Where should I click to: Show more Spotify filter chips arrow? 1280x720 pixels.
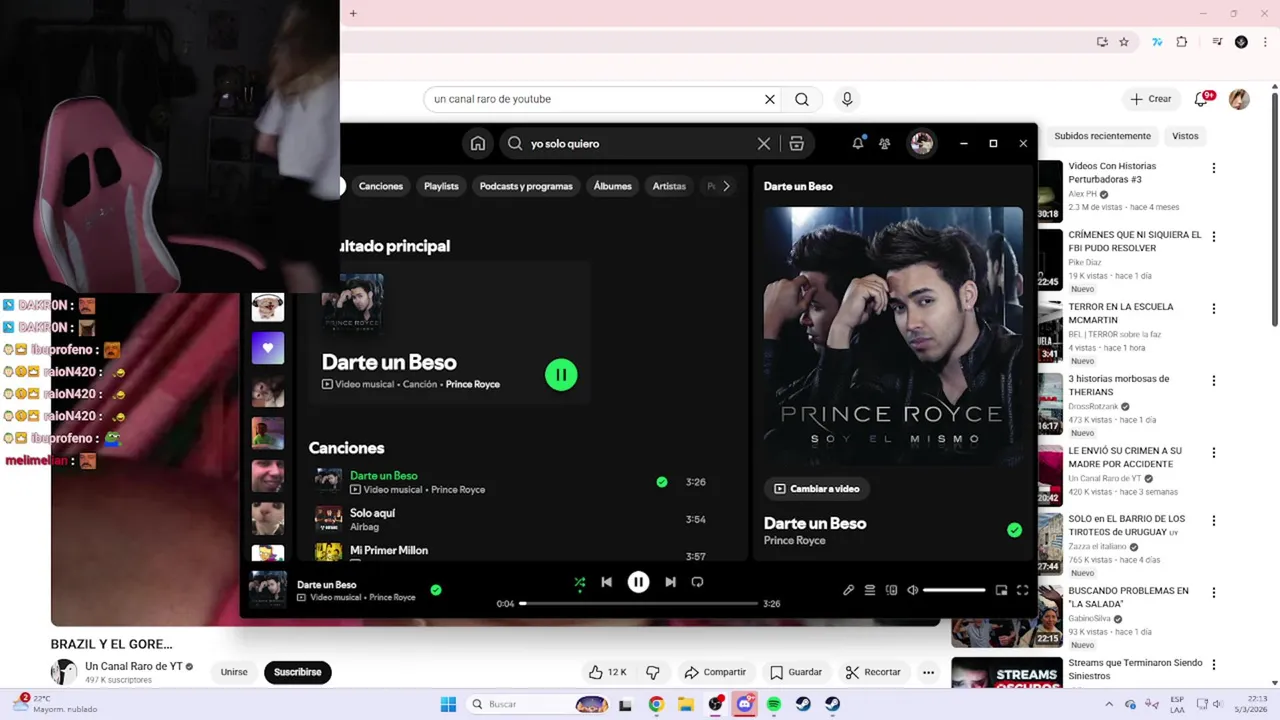click(726, 186)
